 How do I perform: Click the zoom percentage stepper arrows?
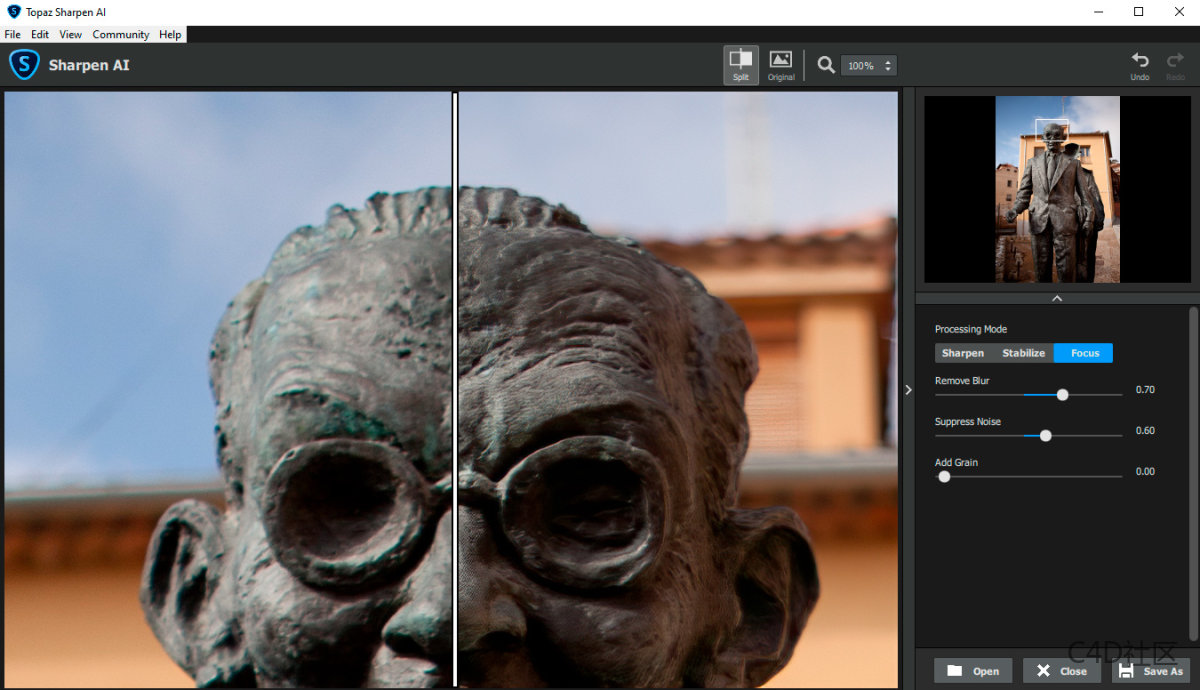click(x=889, y=64)
